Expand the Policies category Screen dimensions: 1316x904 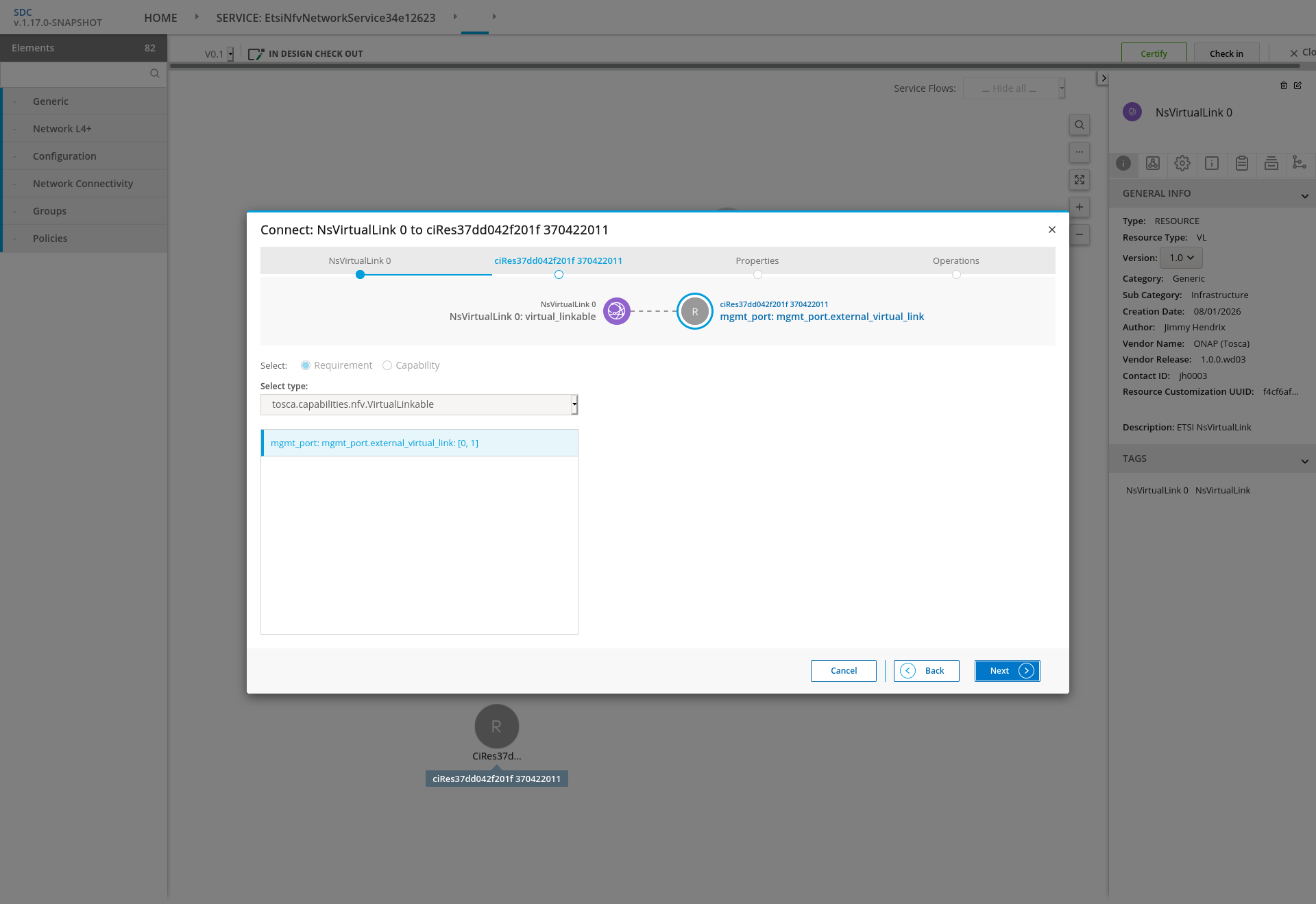[x=84, y=239]
